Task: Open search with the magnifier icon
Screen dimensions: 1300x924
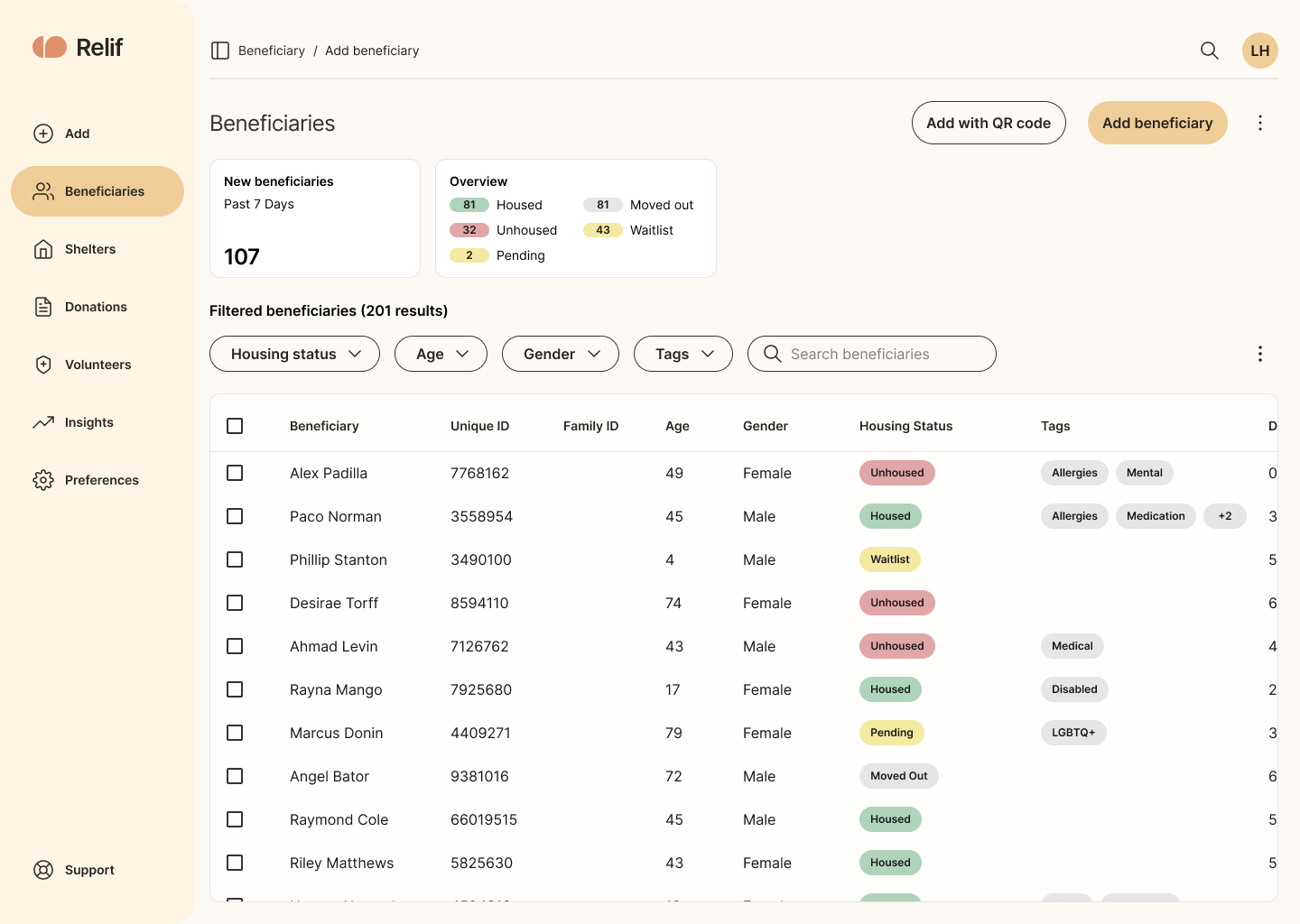Action: [1210, 51]
